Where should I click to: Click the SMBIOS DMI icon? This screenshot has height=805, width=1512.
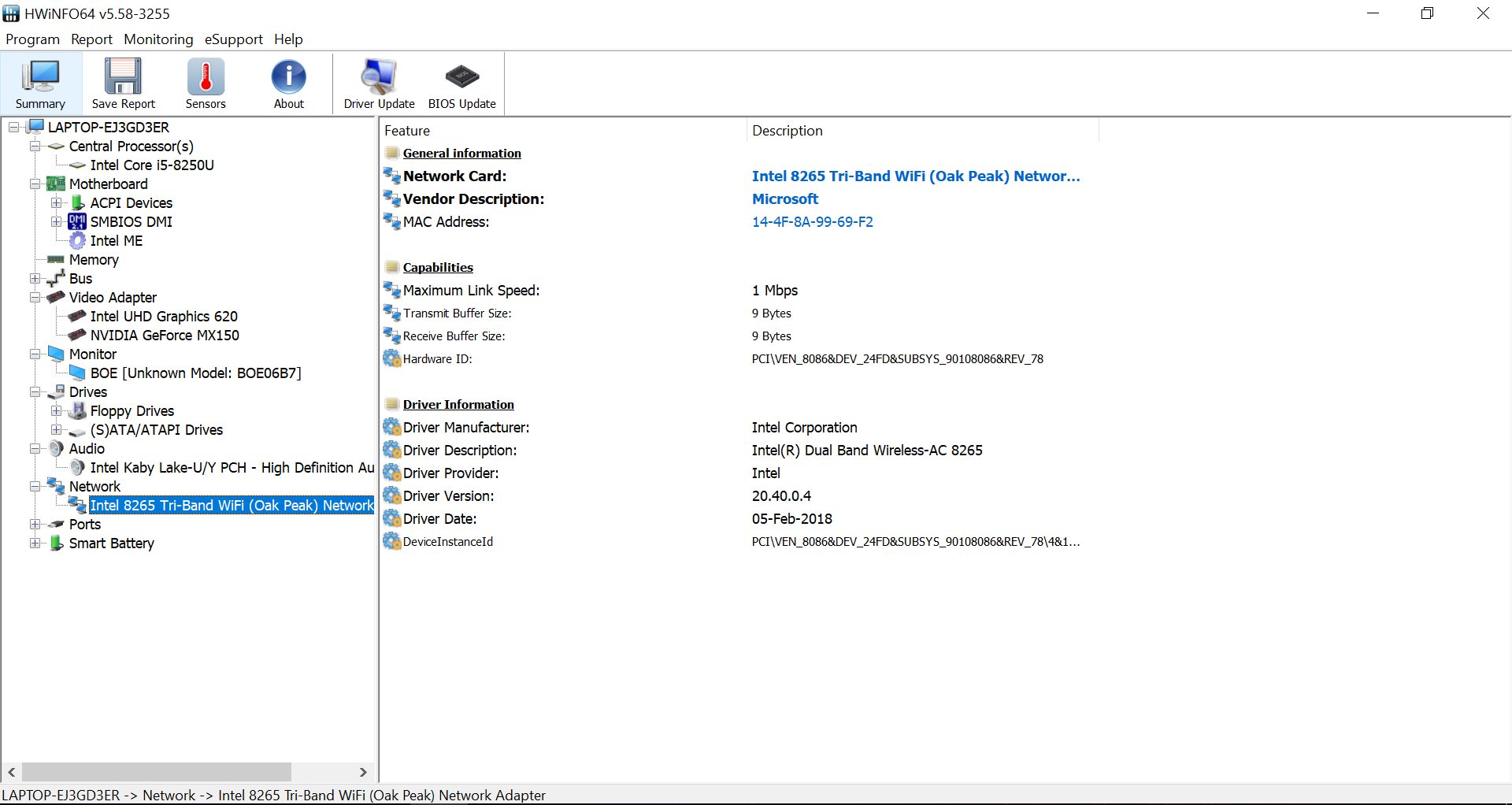[77, 221]
